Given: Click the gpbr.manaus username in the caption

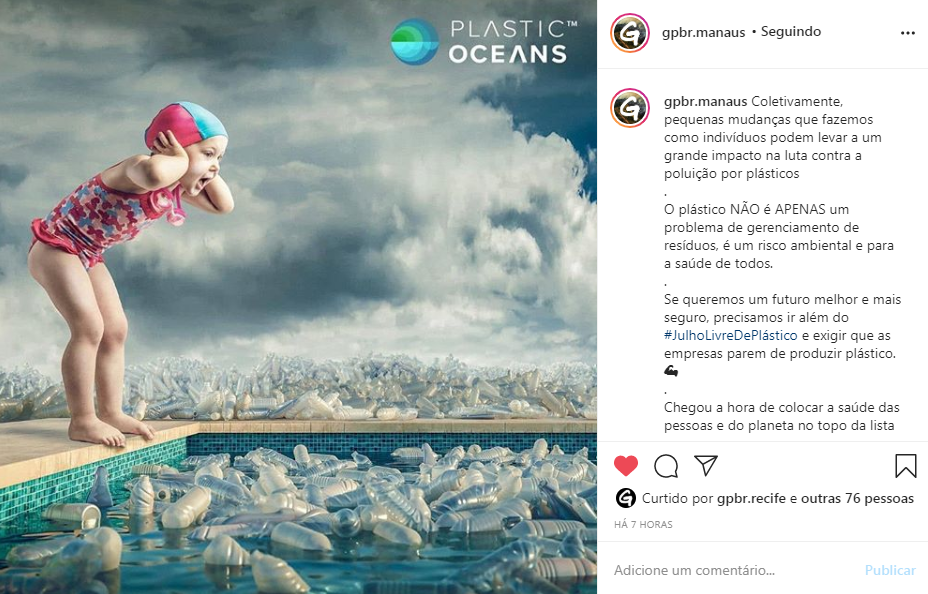Looking at the screenshot, I should (705, 102).
